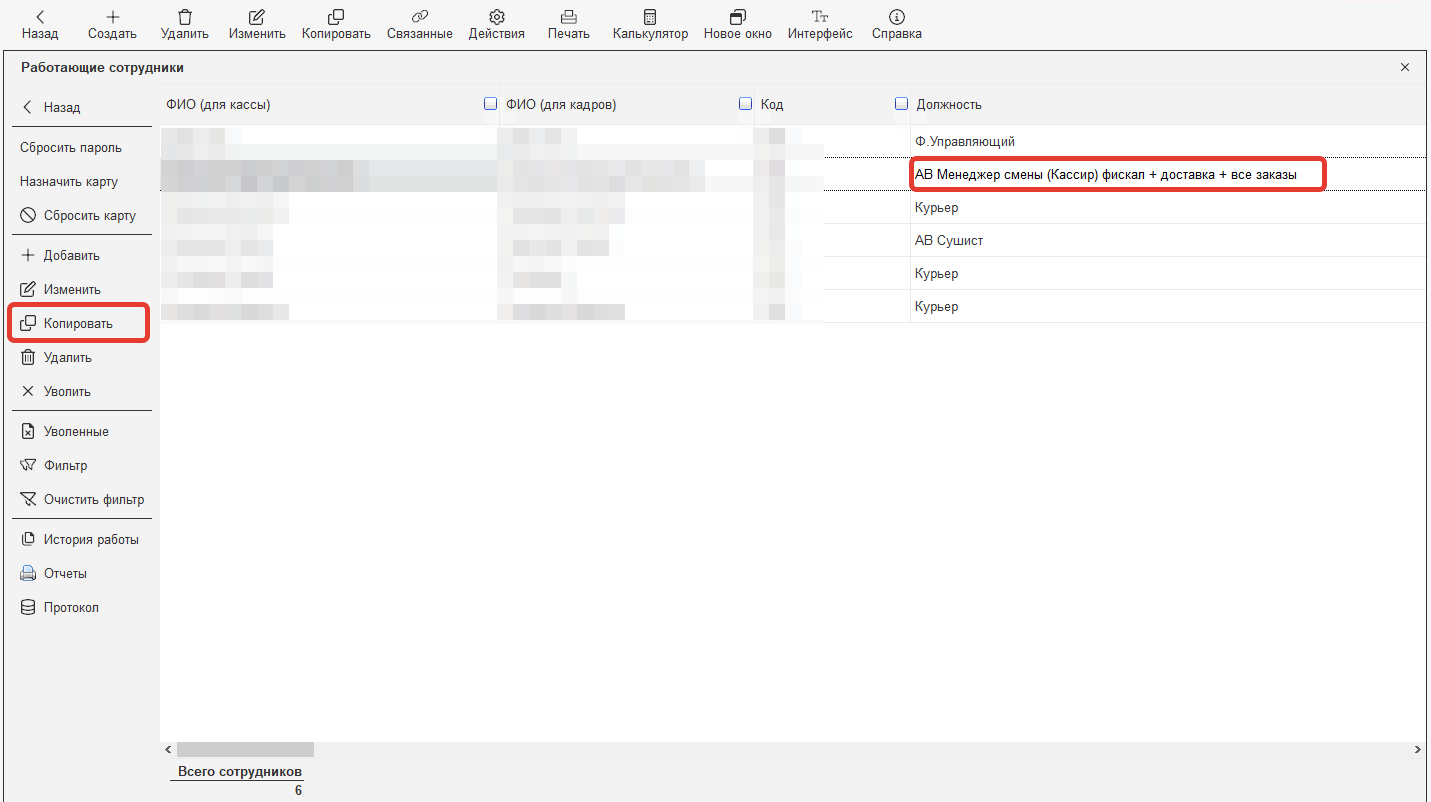Go back using sidebar Назад chevron
The width and height of the screenshot is (1431, 802).
pos(28,107)
